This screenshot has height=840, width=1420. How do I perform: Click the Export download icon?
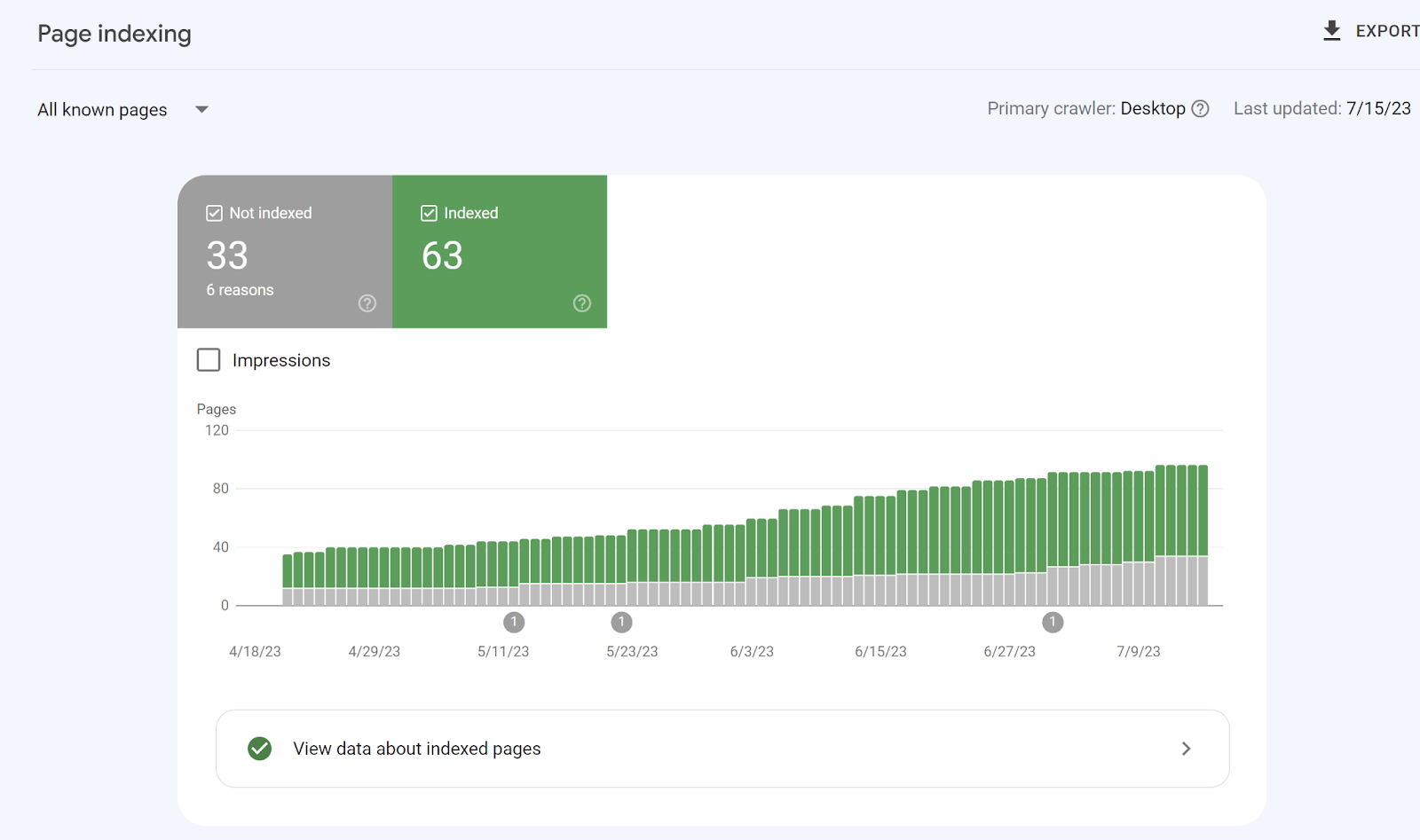1331,31
